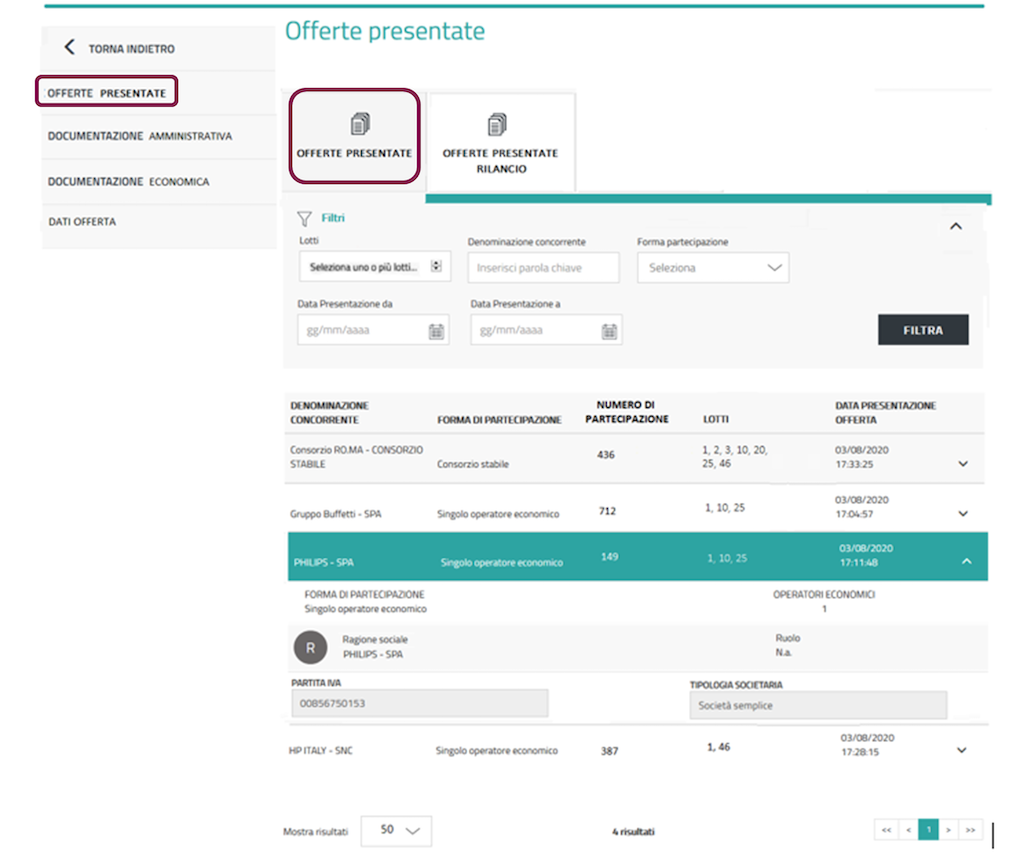Expand the Consorzio RO.MA row
The image size is (1024, 868).
click(963, 464)
